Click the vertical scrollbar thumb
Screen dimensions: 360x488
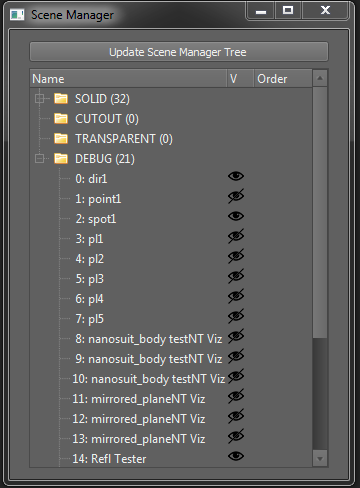point(320,213)
